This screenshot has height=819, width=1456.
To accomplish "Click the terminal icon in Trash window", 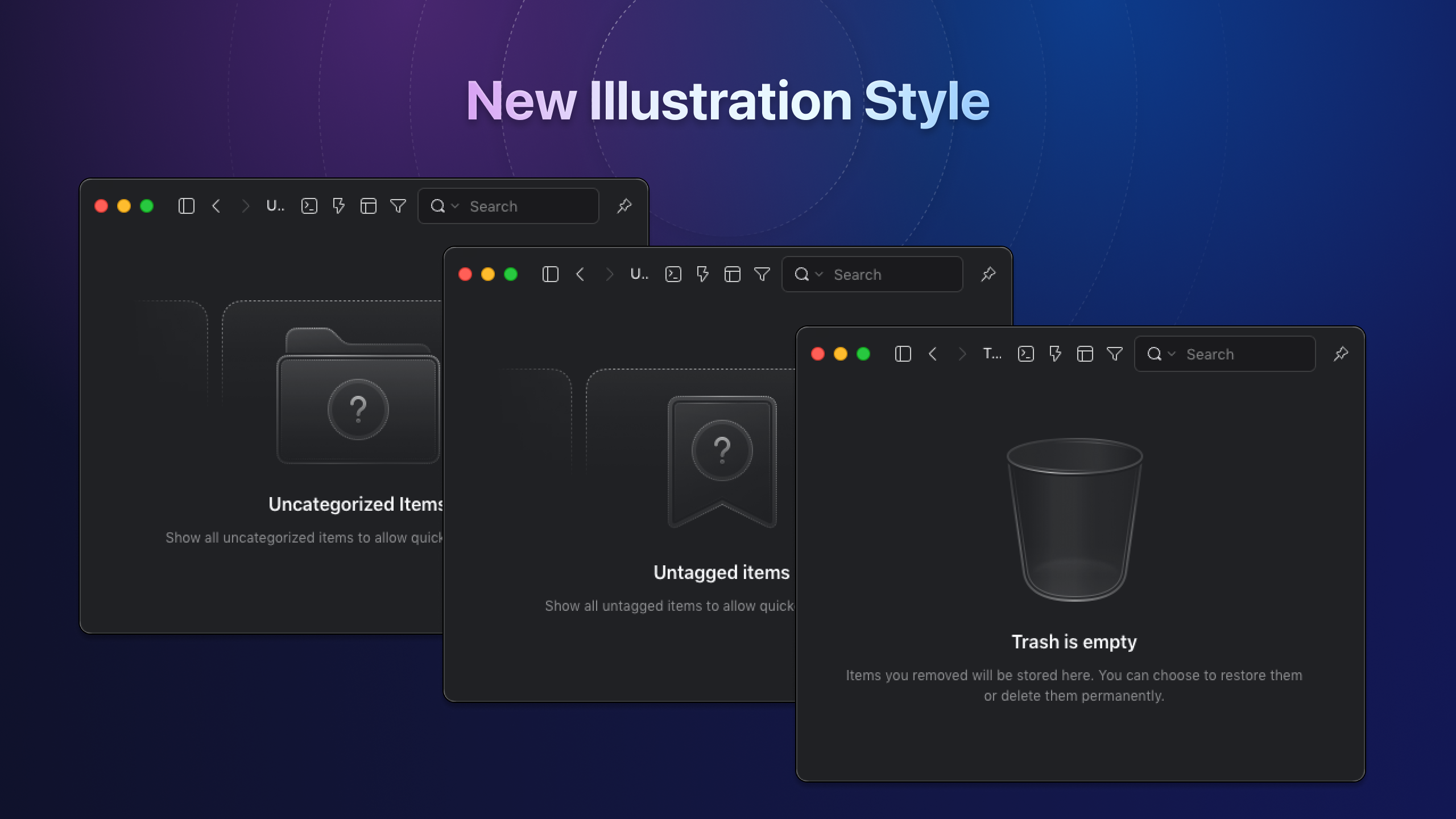I will tap(1025, 354).
